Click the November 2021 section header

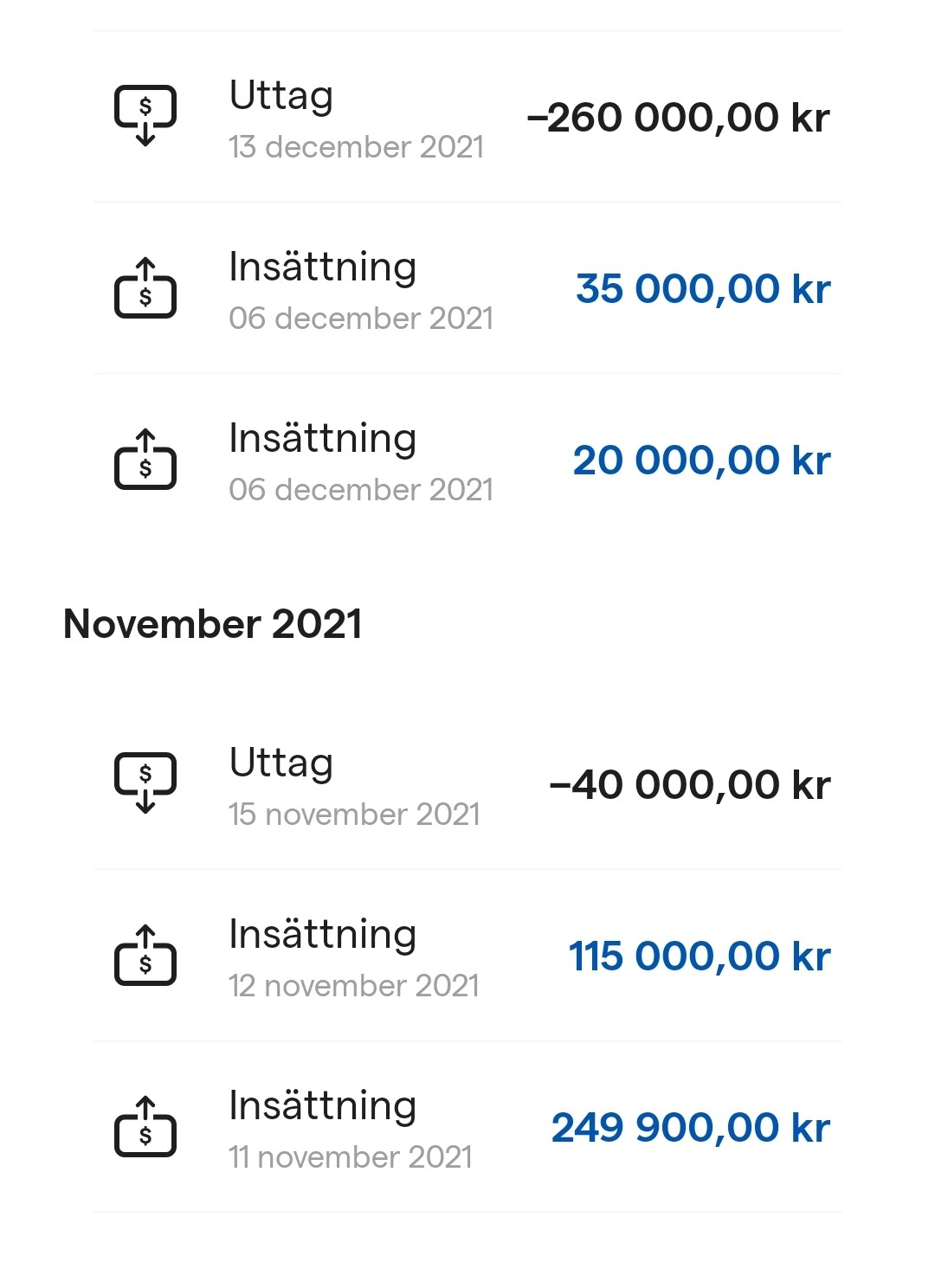[213, 624]
